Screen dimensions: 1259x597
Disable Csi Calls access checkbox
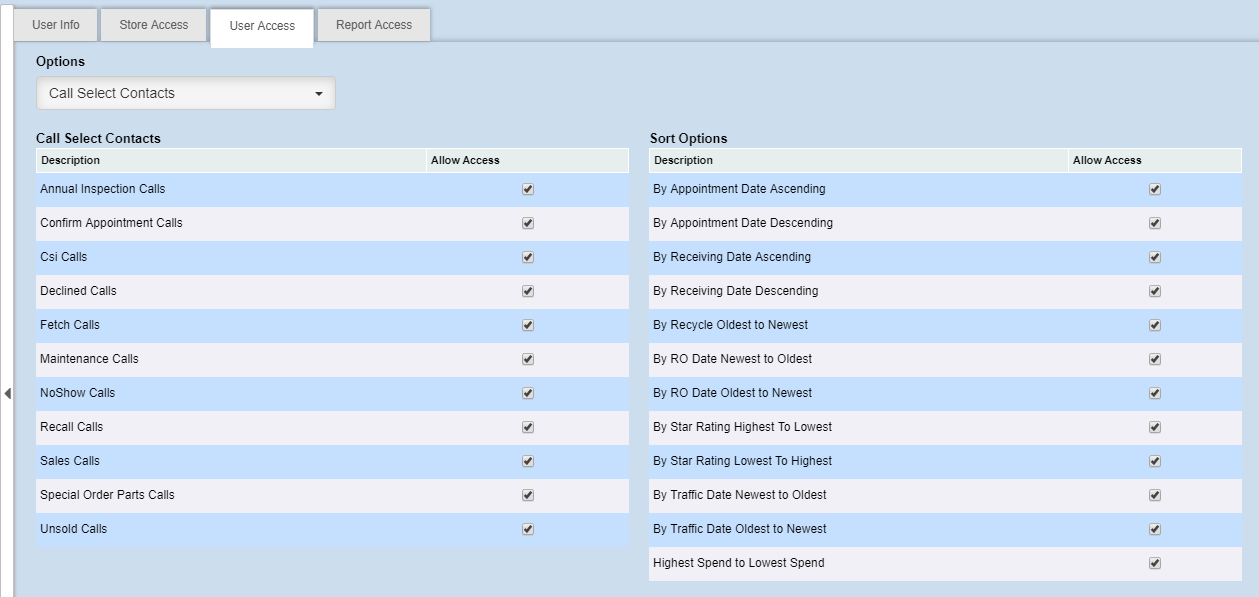pyautogui.click(x=528, y=257)
